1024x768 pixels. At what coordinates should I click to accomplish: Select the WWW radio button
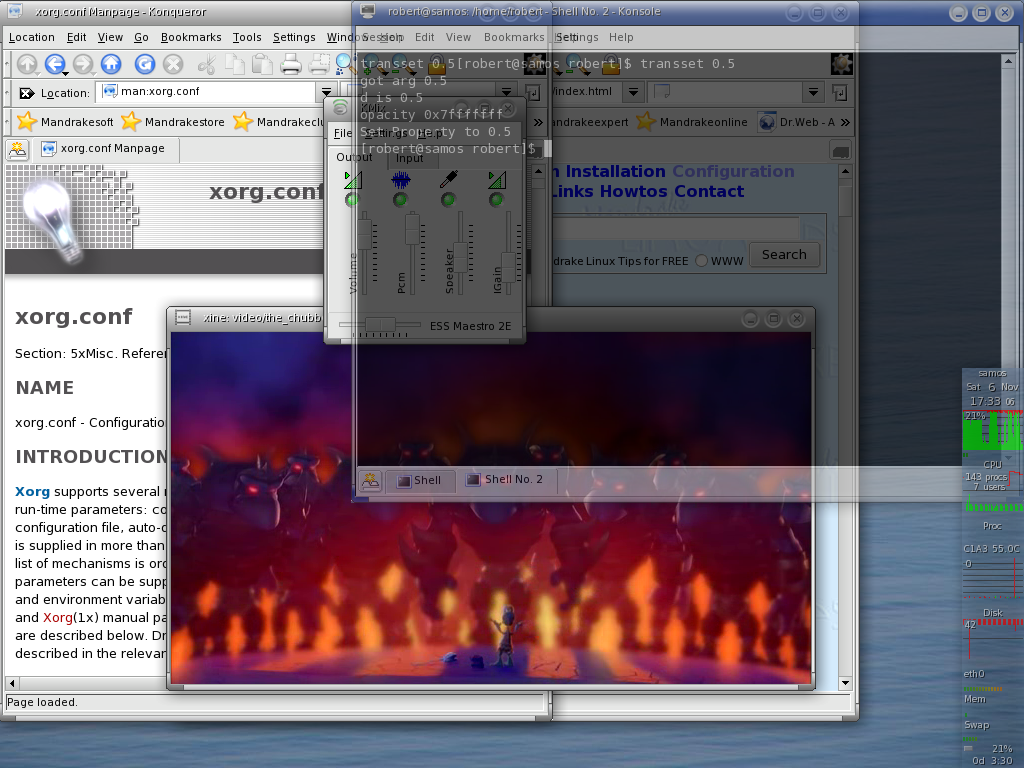701,261
